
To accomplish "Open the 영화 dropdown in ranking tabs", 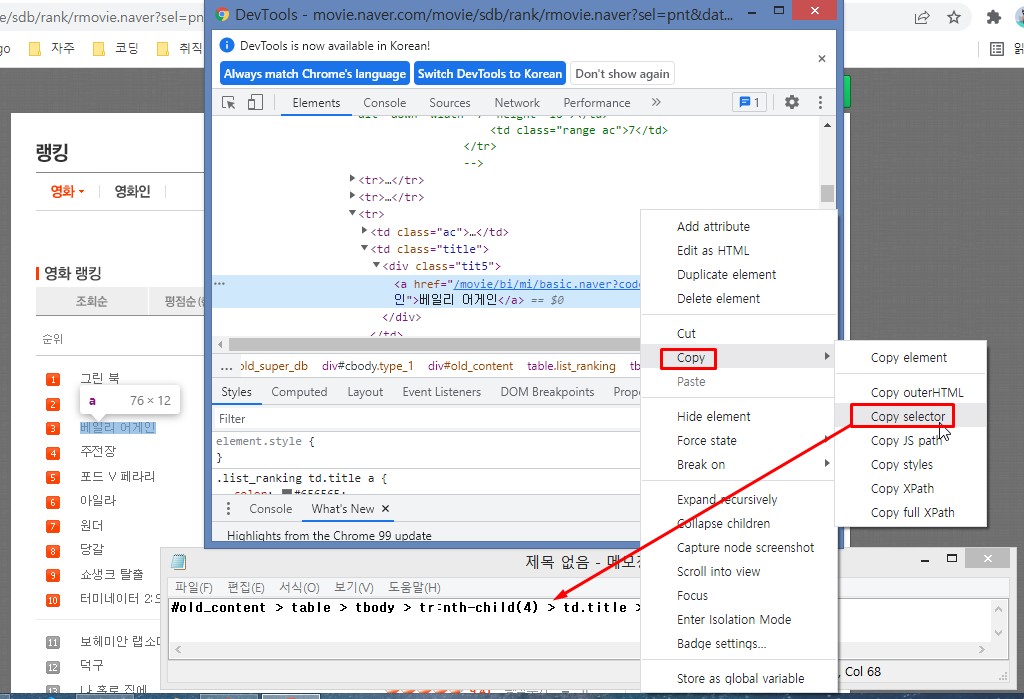I will pos(67,191).
